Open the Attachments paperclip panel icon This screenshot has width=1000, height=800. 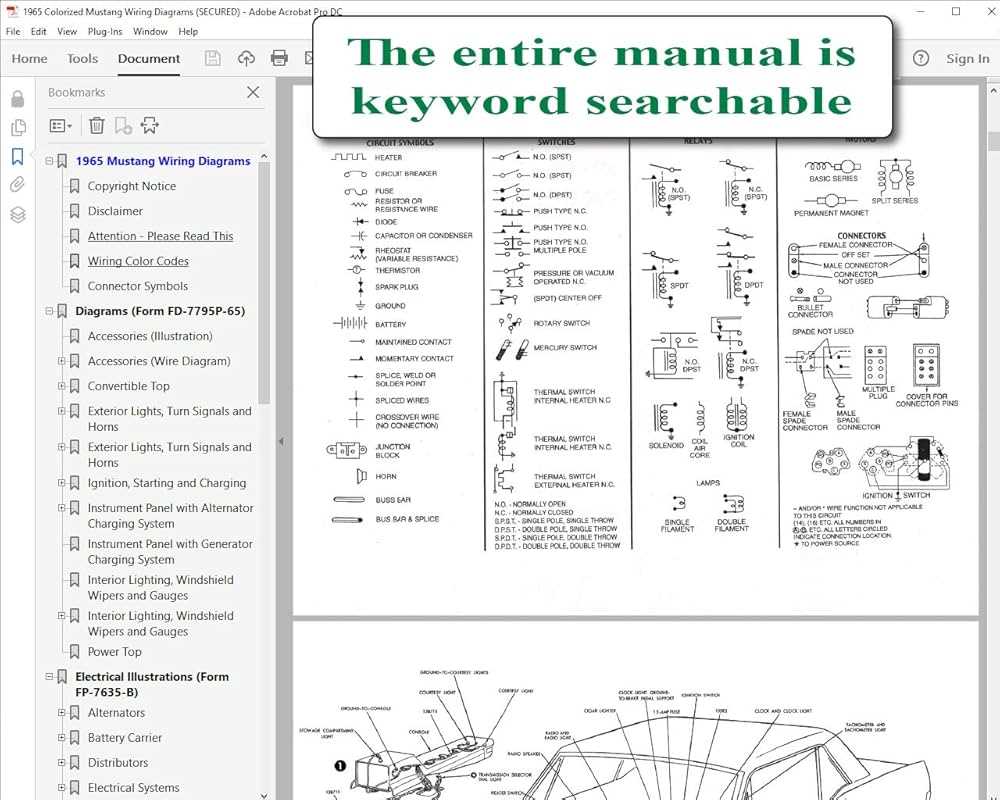click(x=18, y=185)
